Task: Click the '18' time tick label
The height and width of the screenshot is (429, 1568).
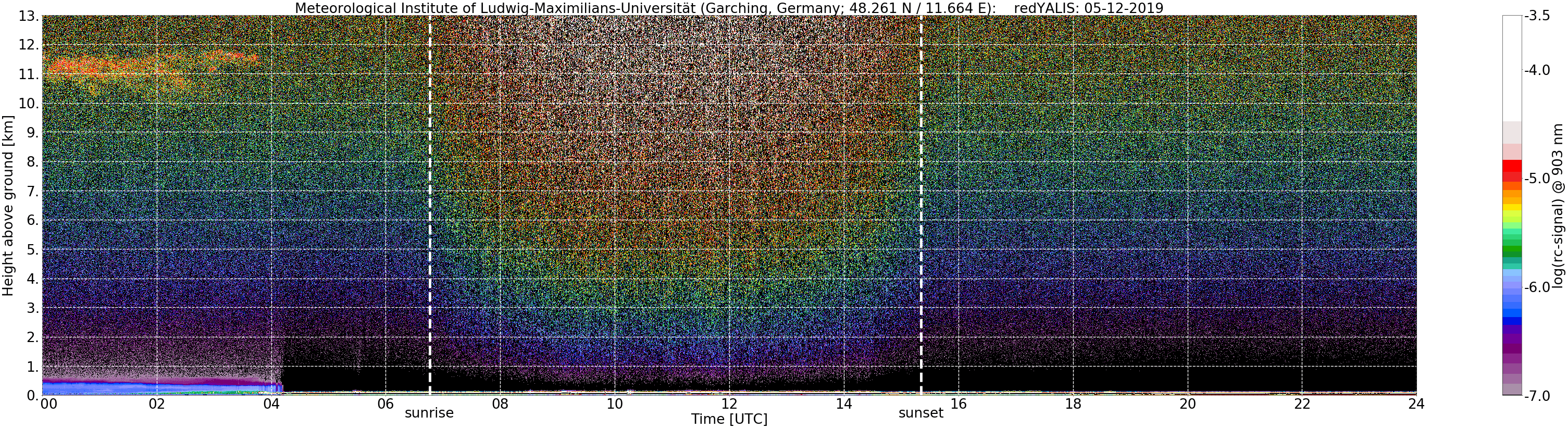Action: pyautogui.click(x=1073, y=404)
